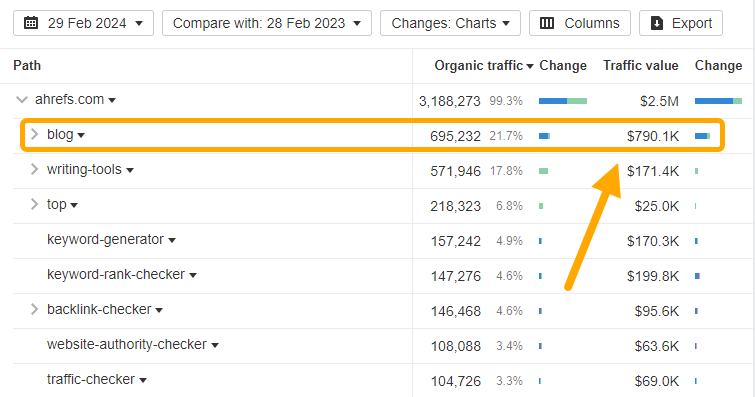Click the website-authority-checker traffic value 108,088
Viewport: 755px width, 397px height.
[x=456, y=346]
